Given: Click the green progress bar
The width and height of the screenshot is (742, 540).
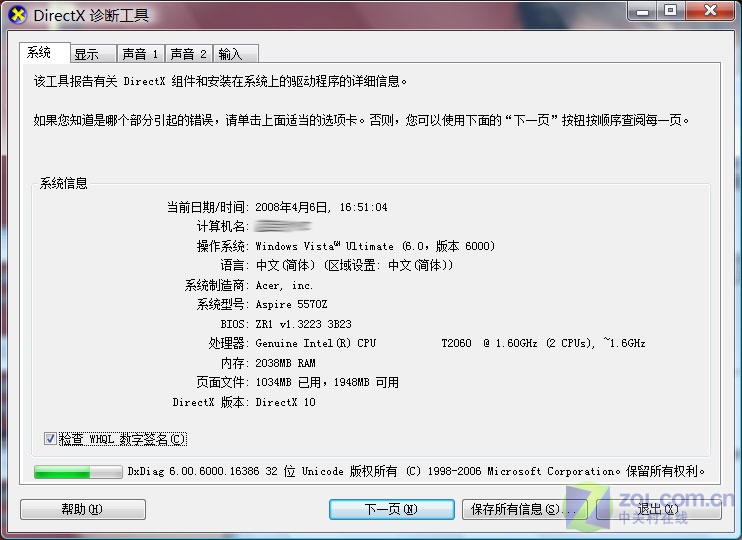Looking at the screenshot, I should click(78, 471).
